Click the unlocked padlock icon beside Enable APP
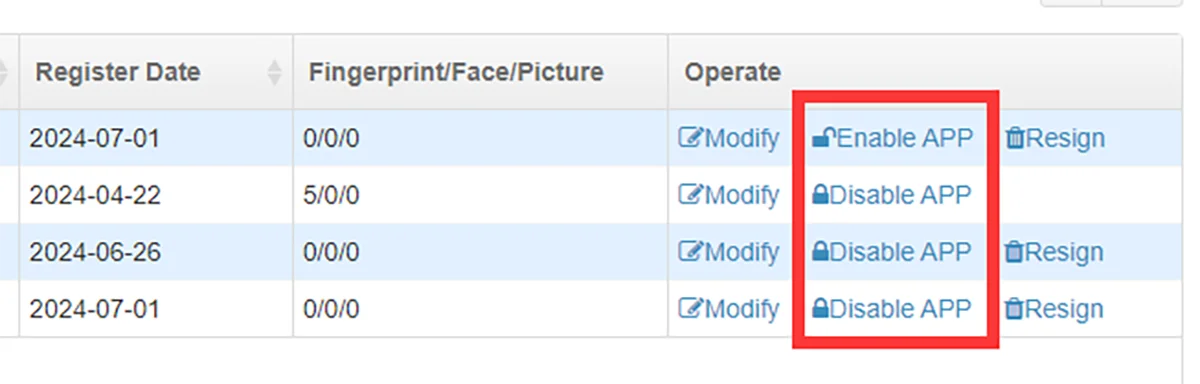The image size is (1200, 384). coord(823,138)
